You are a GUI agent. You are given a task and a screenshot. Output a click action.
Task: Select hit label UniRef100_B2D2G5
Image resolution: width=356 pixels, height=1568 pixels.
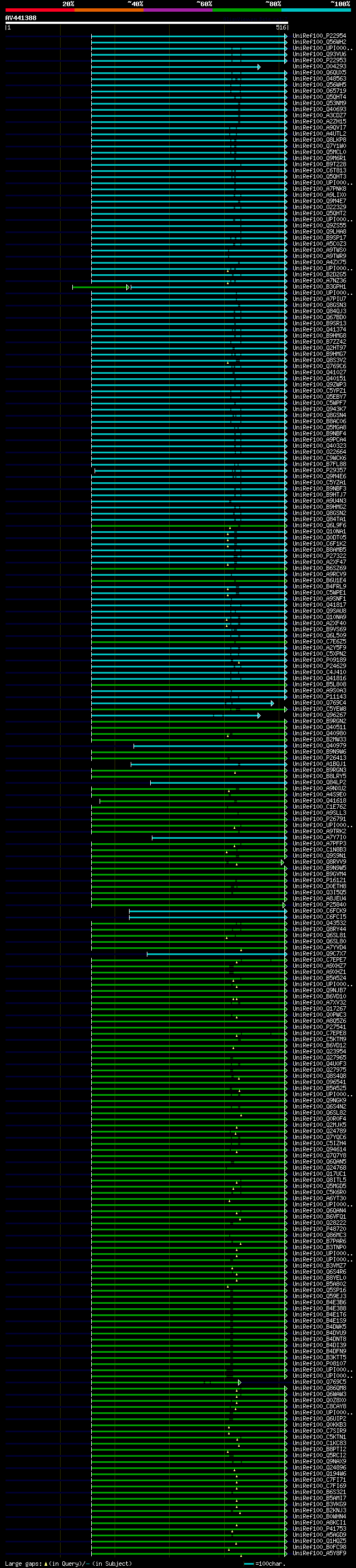(319, 275)
